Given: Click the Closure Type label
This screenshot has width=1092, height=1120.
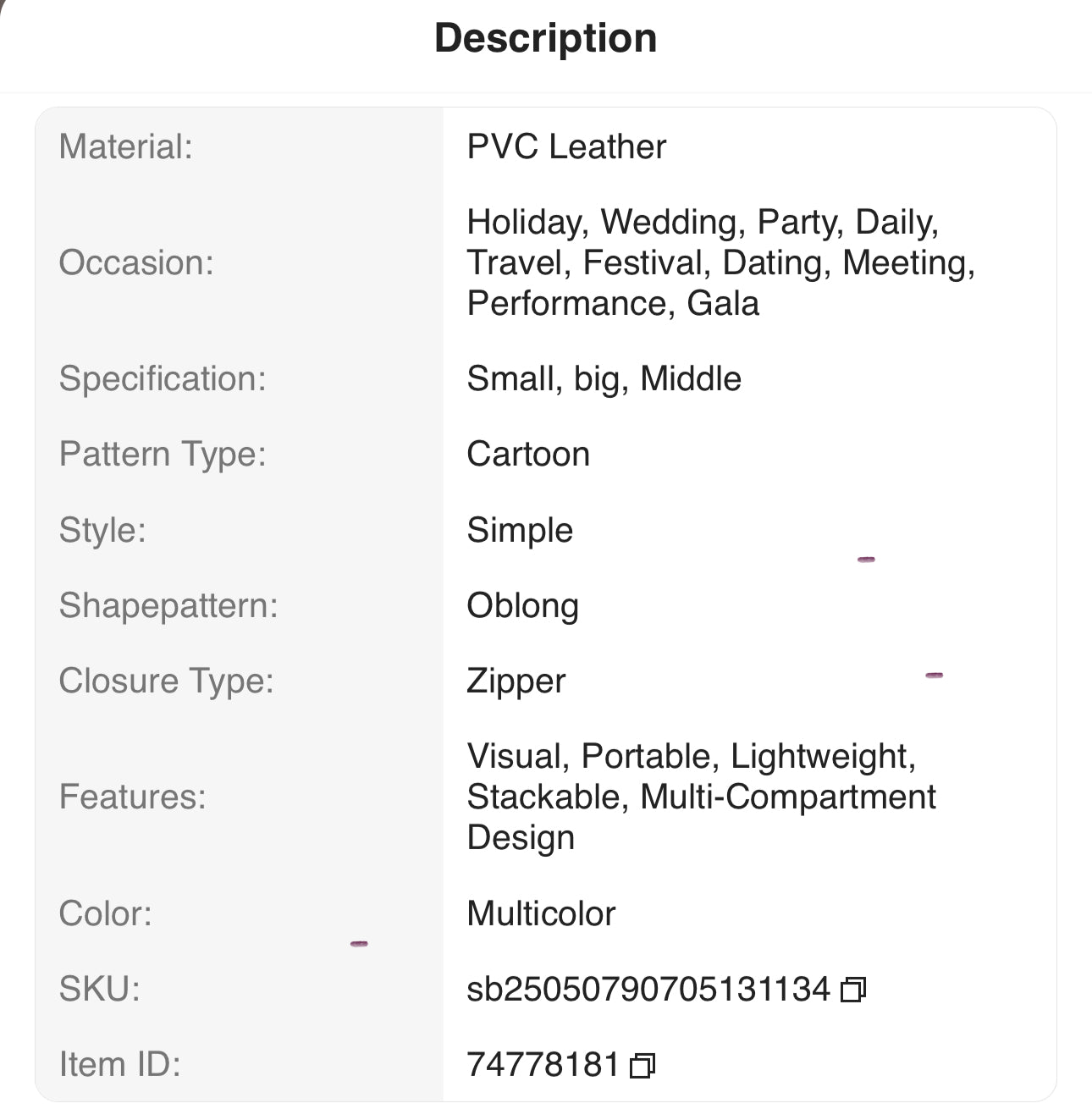Looking at the screenshot, I should click(x=167, y=681).
